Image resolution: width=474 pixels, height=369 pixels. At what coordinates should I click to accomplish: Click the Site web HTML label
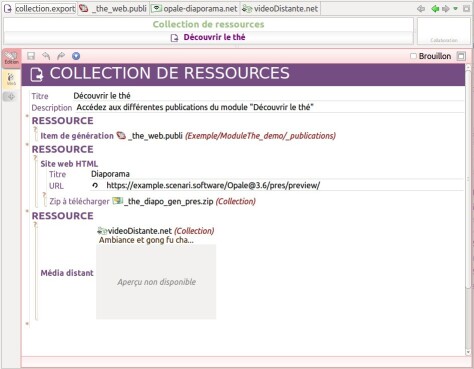tap(69, 164)
